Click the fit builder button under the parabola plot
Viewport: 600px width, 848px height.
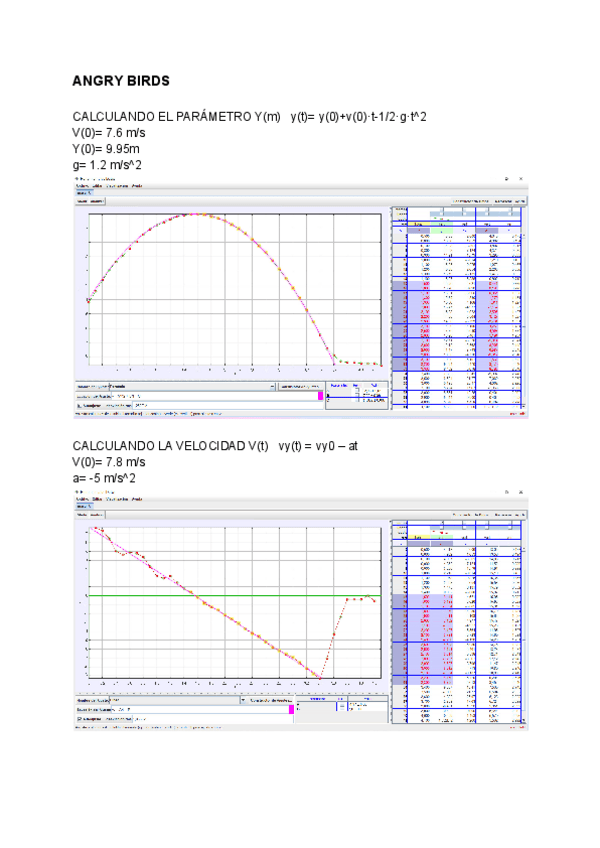[x=300, y=386]
